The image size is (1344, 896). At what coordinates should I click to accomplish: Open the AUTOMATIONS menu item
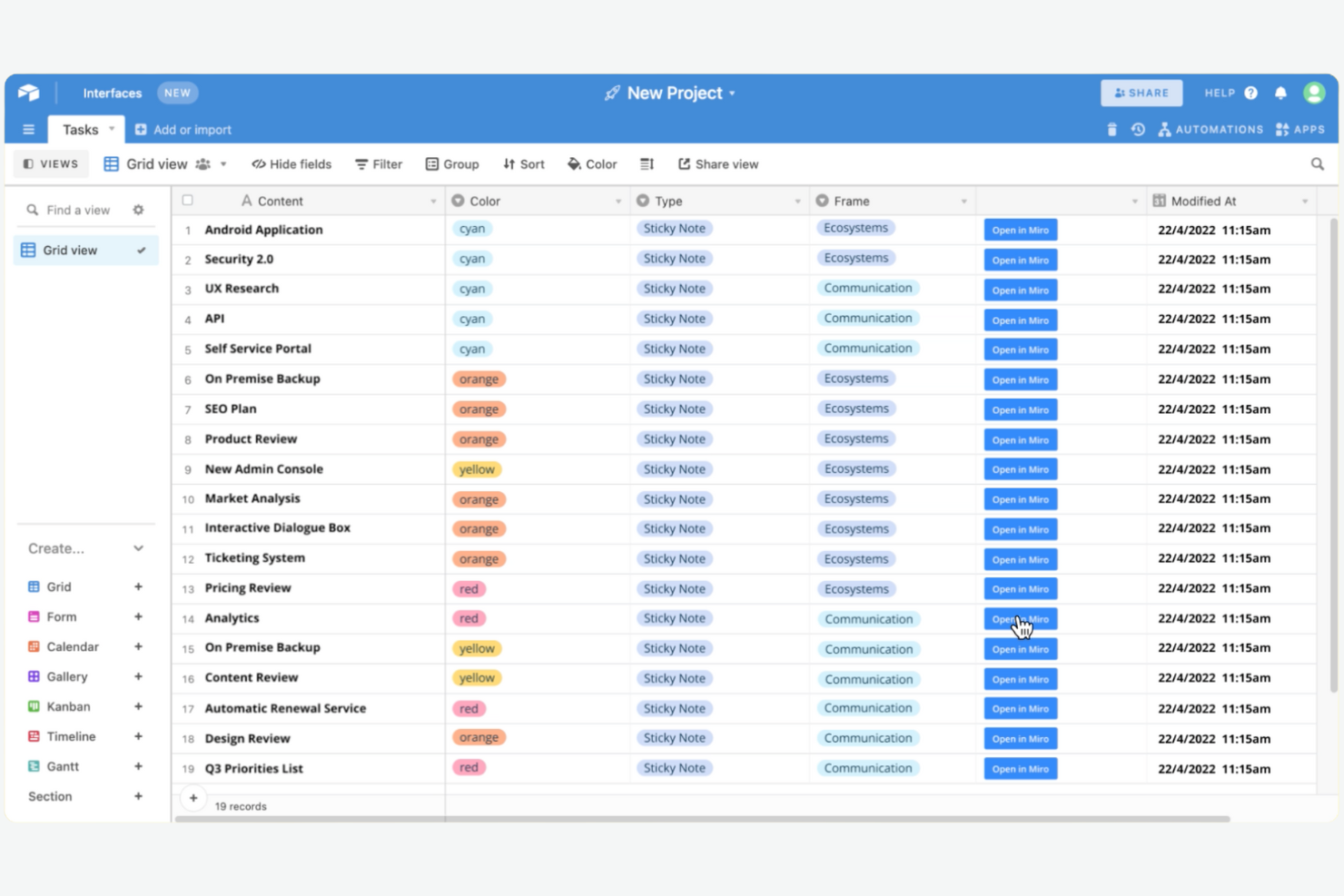click(1211, 129)
